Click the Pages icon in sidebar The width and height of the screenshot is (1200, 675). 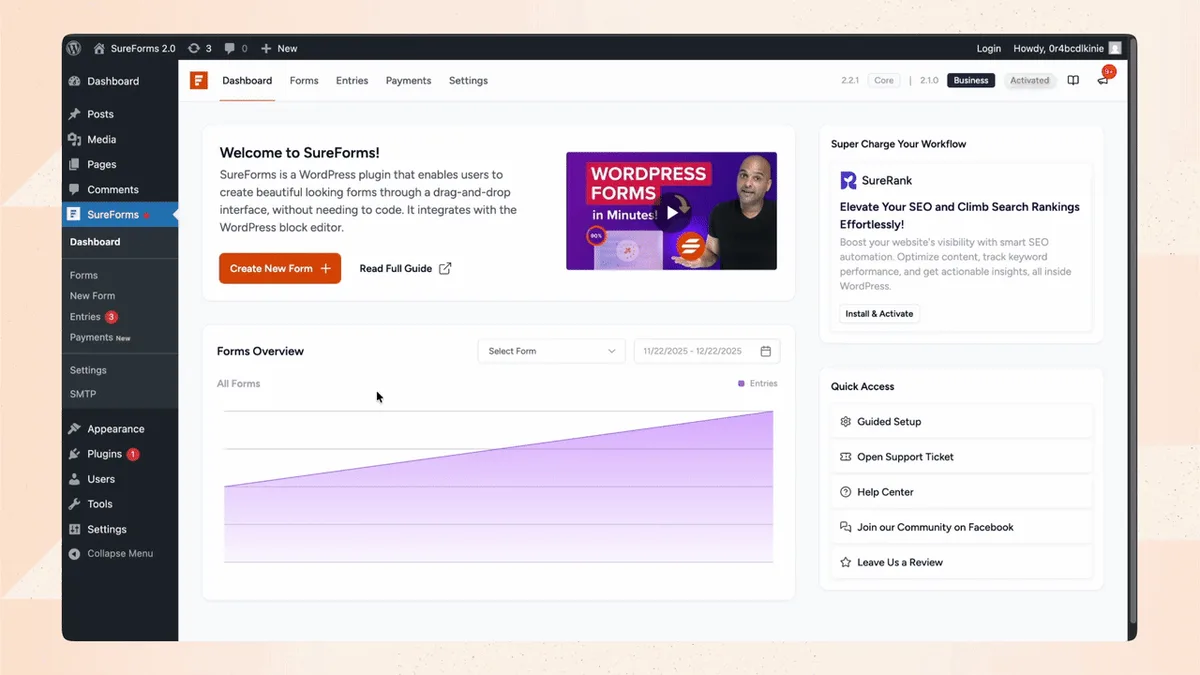(x=74, y=164)
